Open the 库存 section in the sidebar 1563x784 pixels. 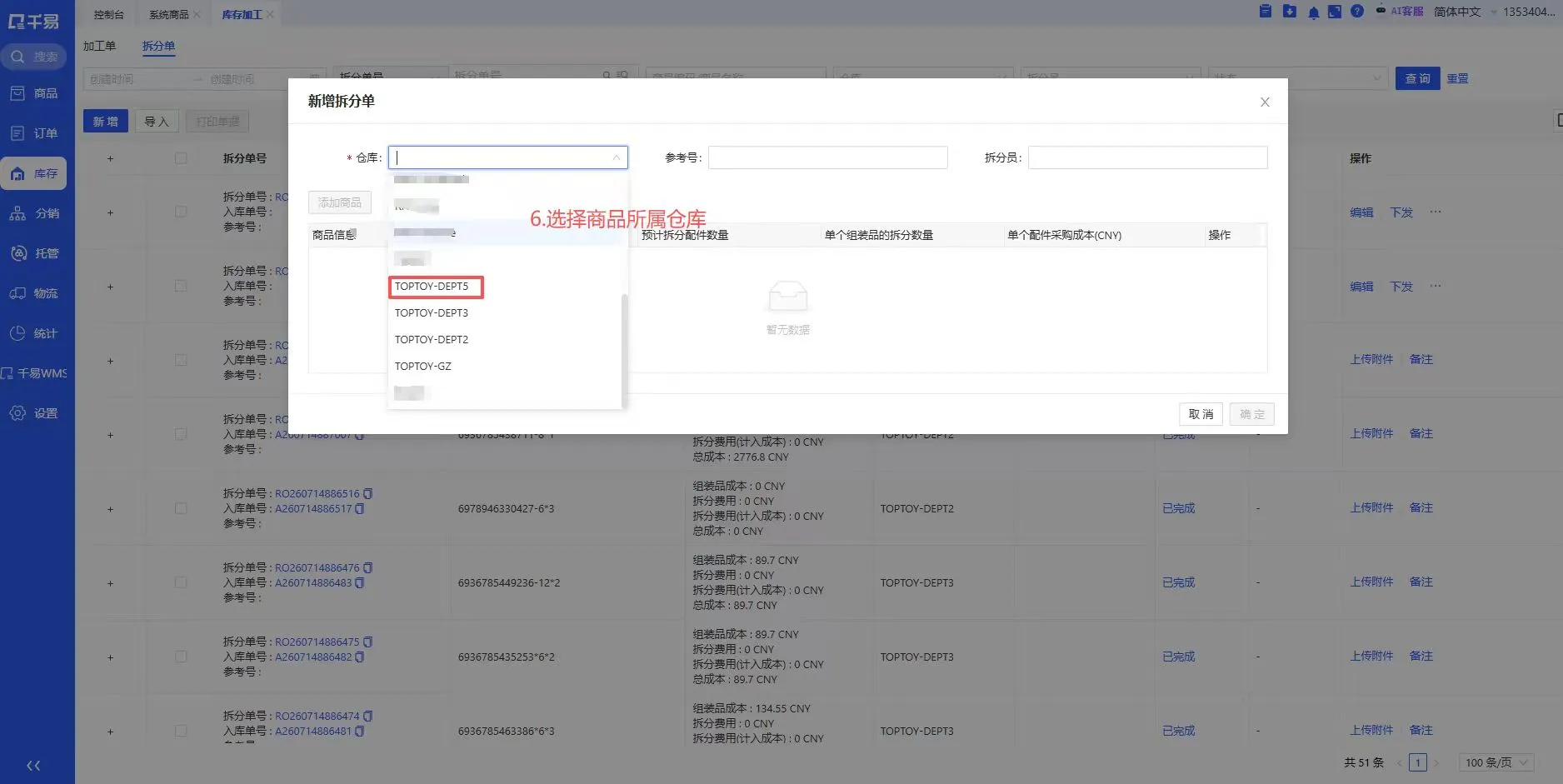pos(34,173)
